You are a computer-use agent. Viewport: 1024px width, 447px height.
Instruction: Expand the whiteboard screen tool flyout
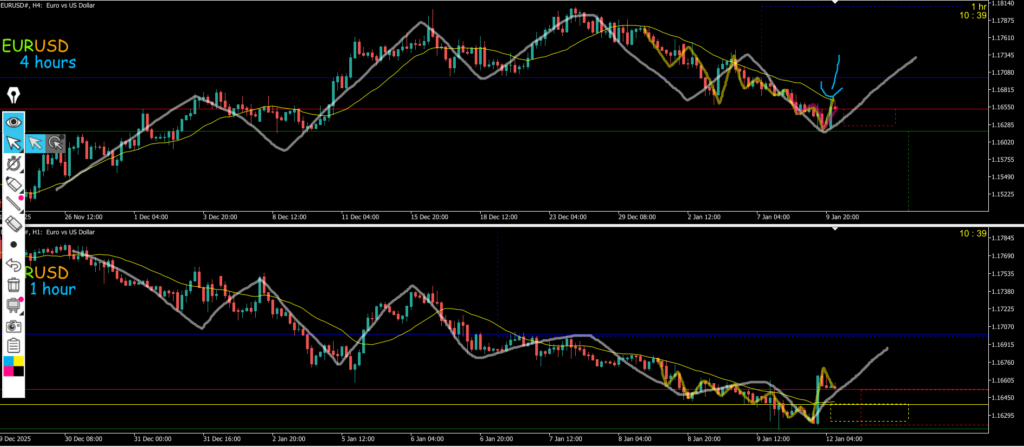pyautogui.click(x=13, y=304)
